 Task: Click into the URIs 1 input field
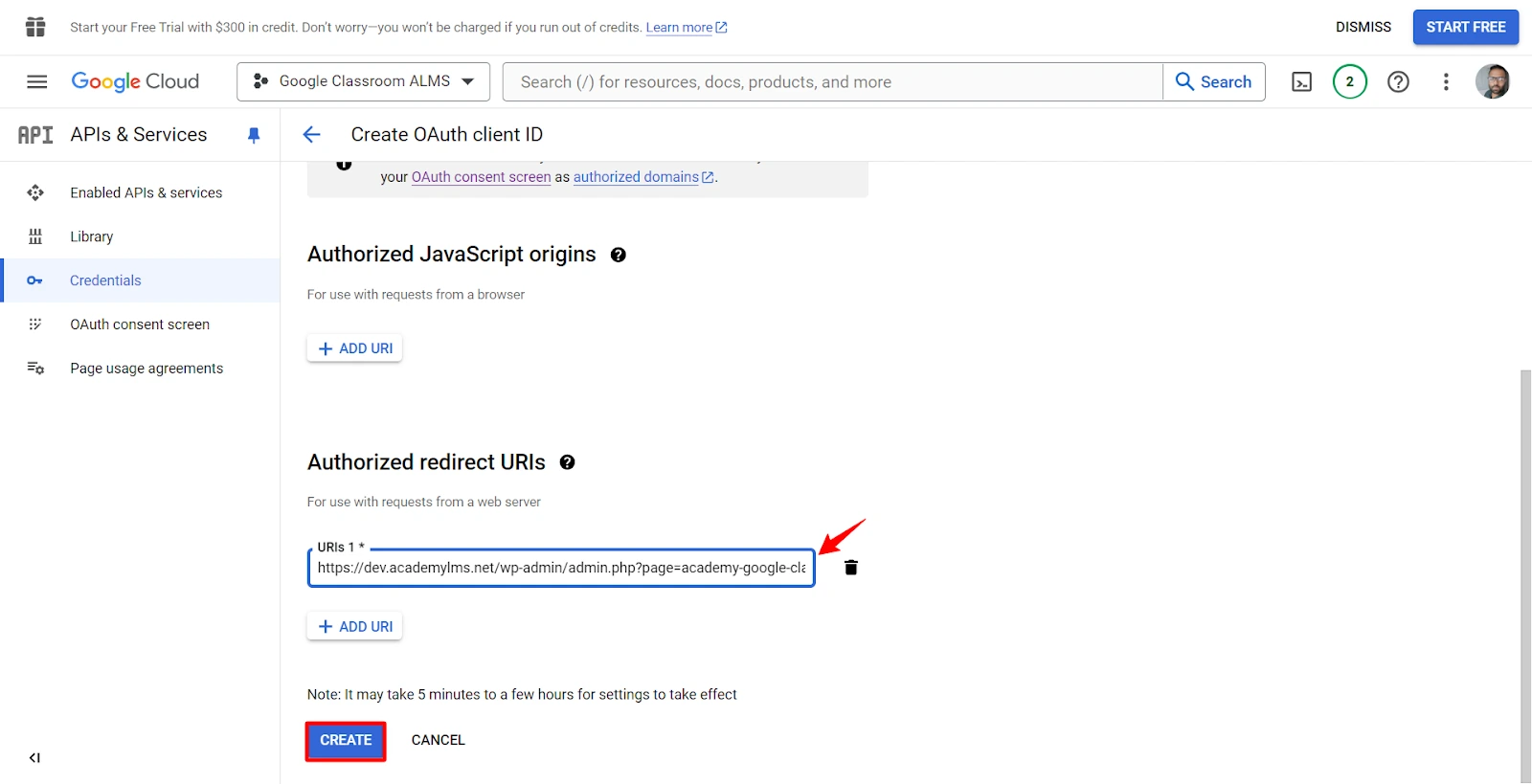pos(561,568)
